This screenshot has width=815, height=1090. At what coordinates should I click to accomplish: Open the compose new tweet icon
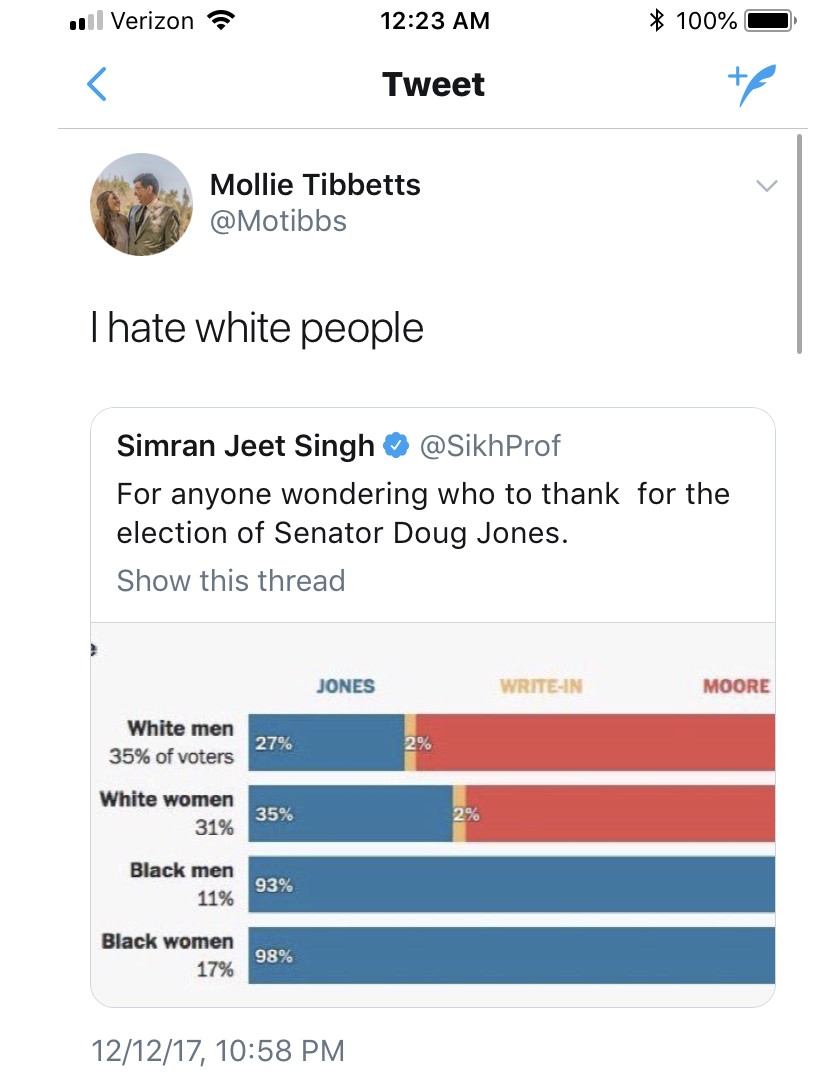(x=751, y=85)
